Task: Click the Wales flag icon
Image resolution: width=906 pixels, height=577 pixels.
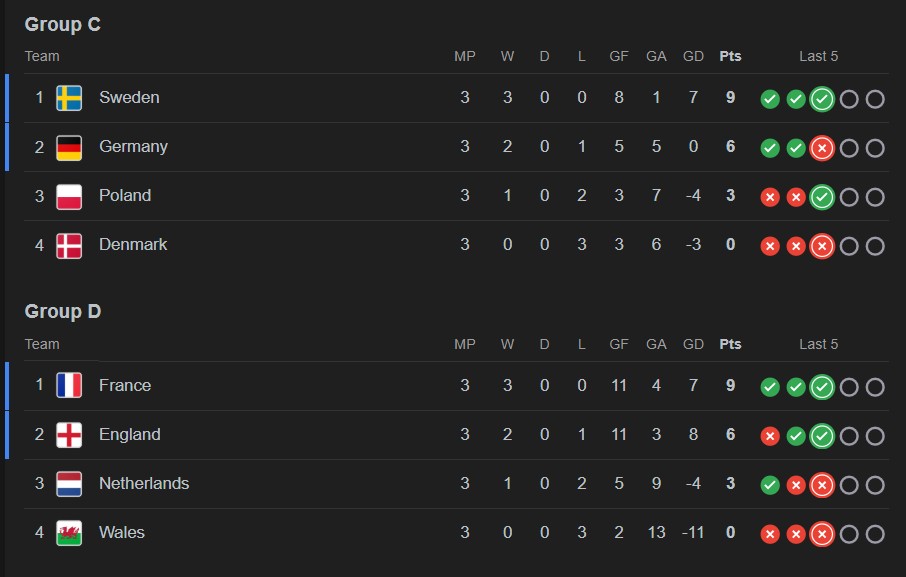Action: click(69, 533)
